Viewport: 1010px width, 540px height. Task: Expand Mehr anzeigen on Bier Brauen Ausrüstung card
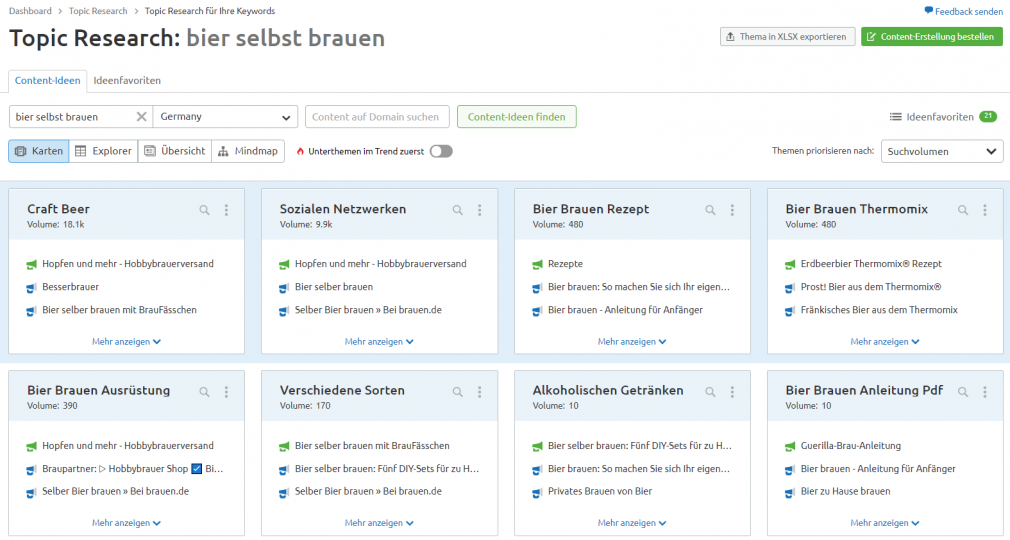tap(126, 523)
